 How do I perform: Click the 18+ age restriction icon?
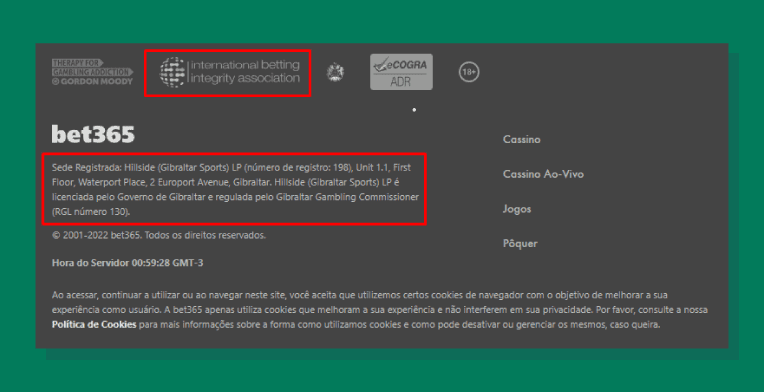pos(469,72)
